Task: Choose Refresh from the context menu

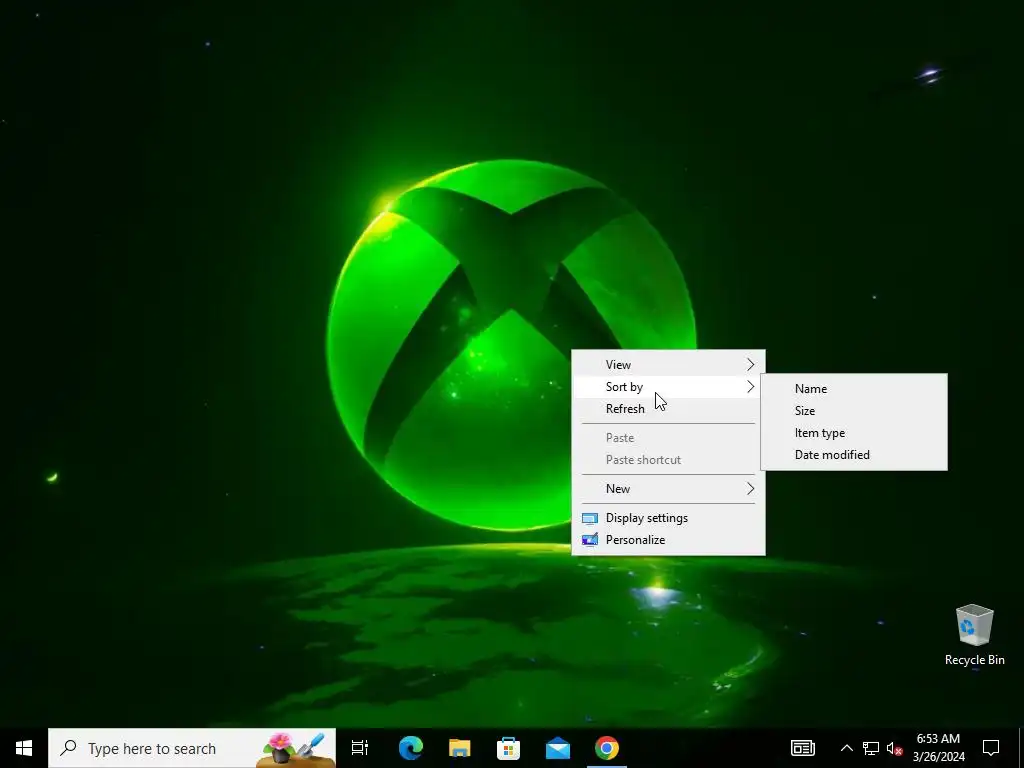Action: click(x=668, y=409)
